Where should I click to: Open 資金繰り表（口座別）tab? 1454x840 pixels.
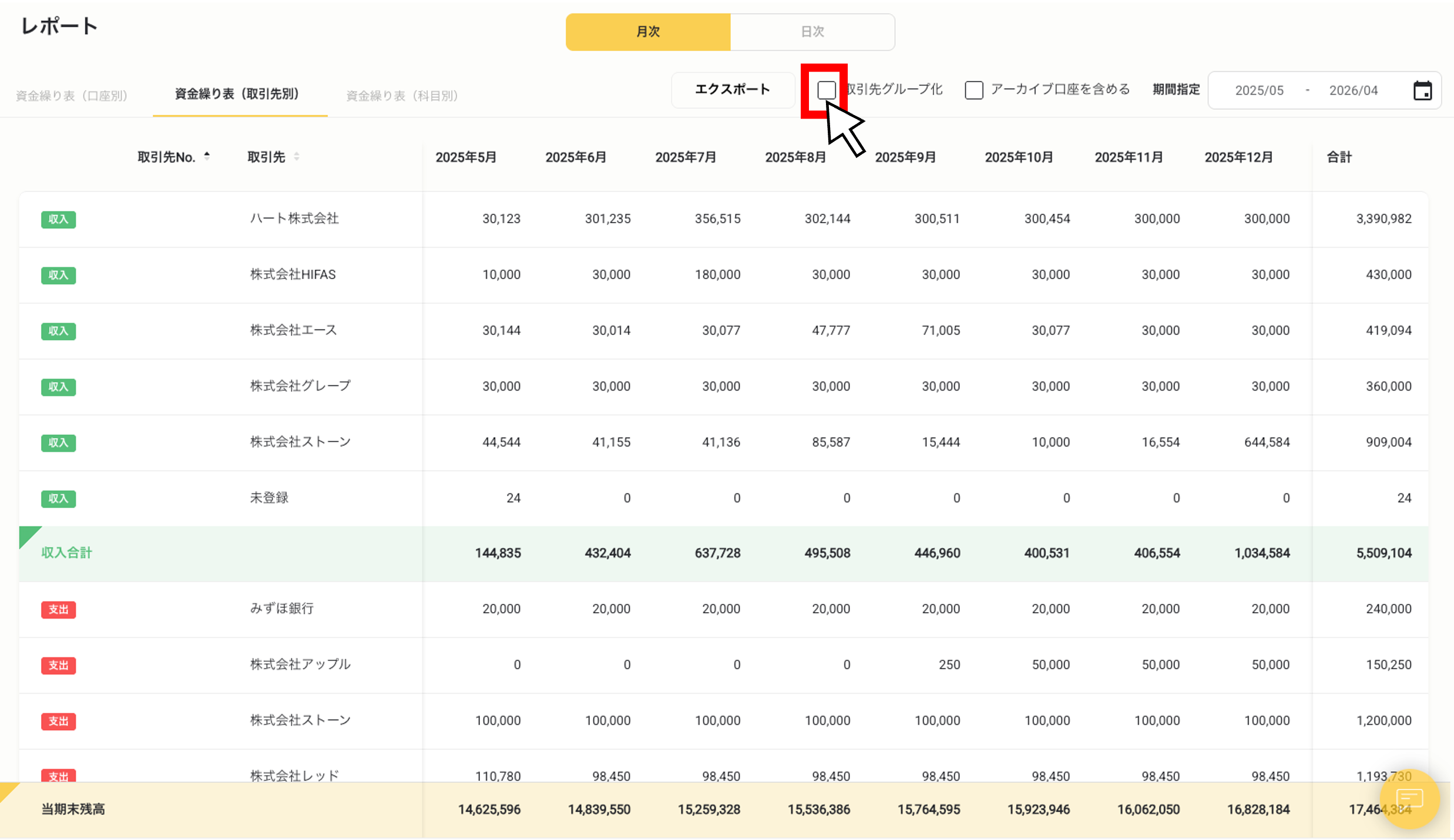coord(72,95)
